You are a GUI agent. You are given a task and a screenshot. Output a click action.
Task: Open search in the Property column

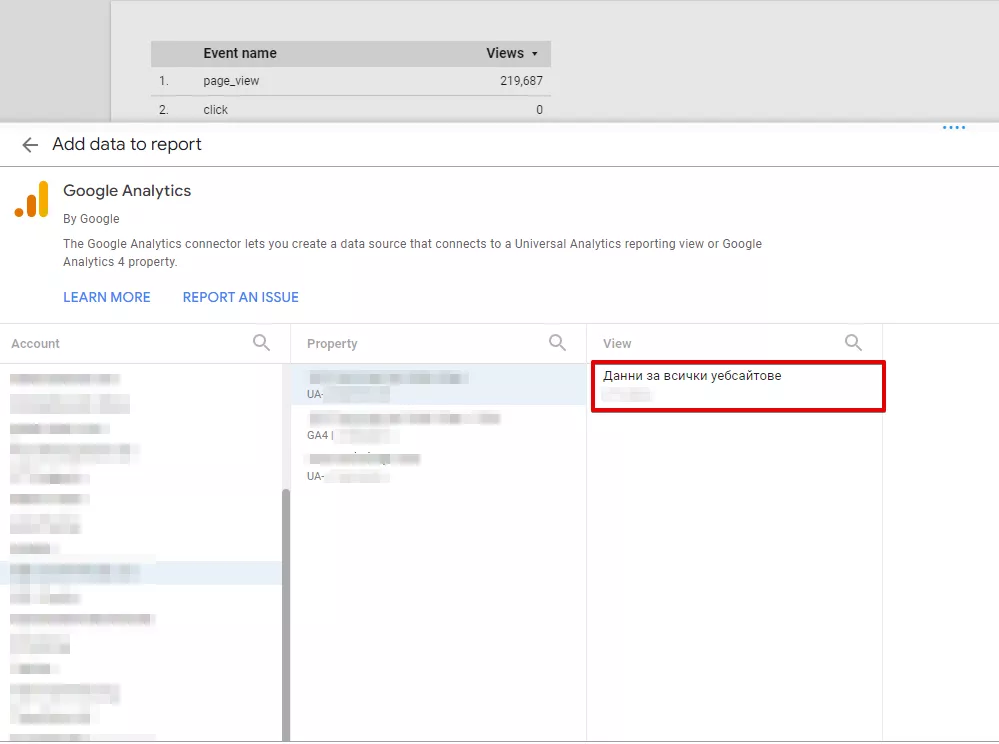pos(557,343)
